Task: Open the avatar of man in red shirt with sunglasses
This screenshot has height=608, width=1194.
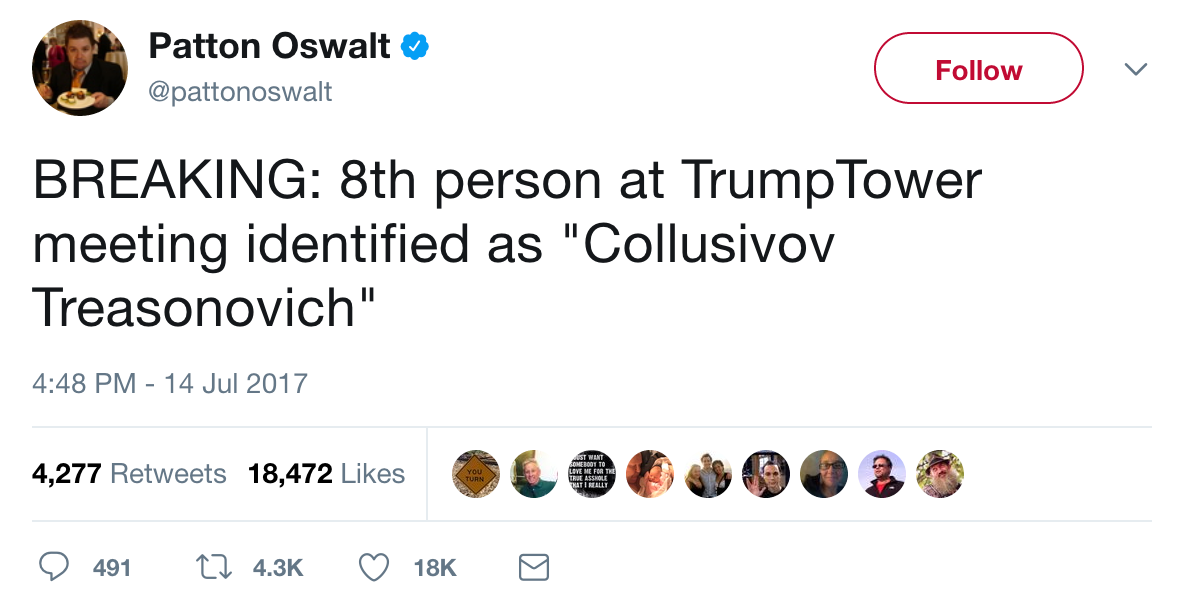Action: (881, 474)
